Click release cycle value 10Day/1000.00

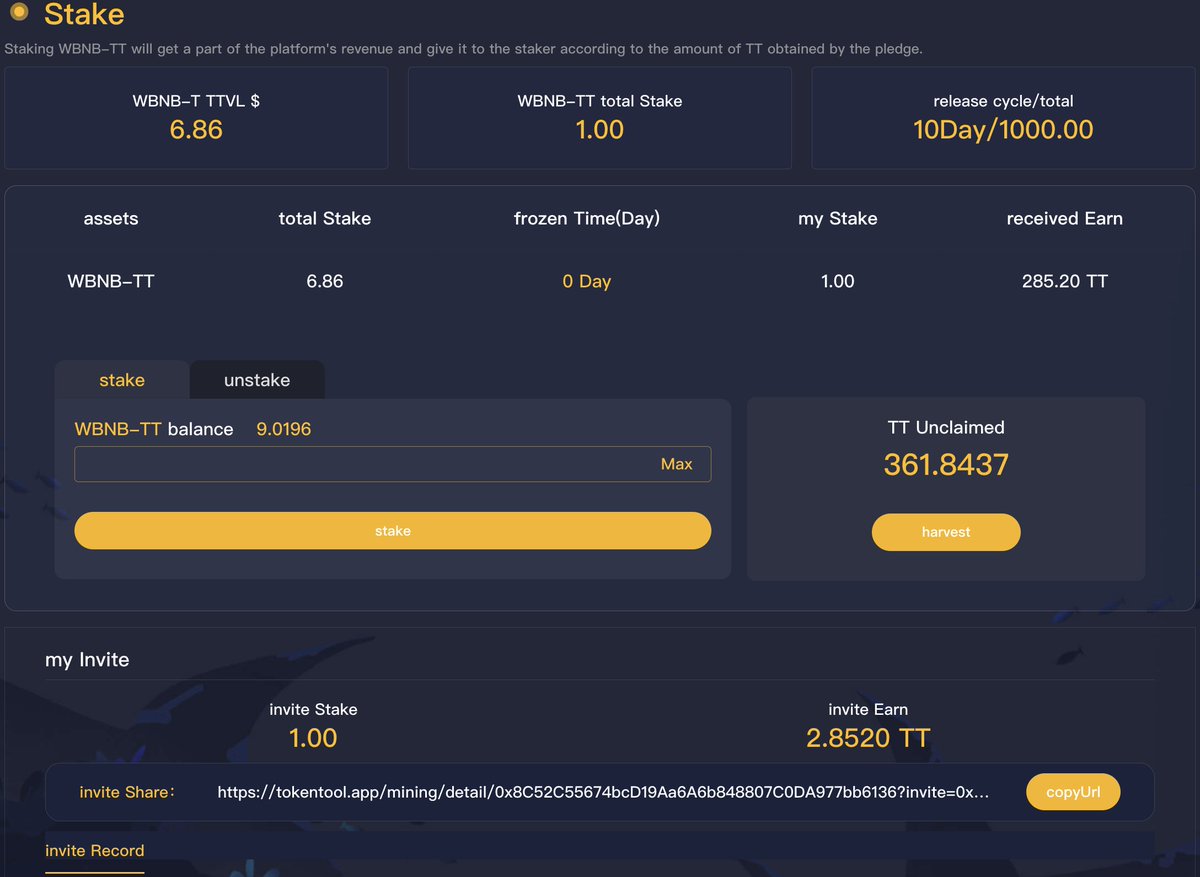(x=1003, y=130)
